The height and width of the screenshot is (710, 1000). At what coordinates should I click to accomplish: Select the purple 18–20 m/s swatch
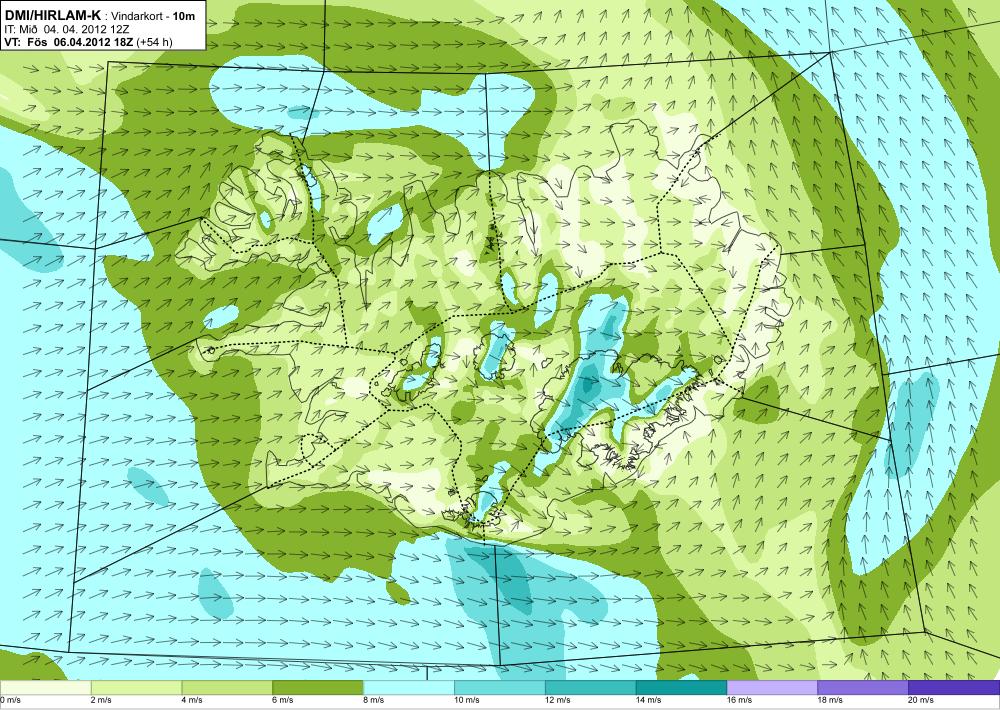[x=863, y=688]
